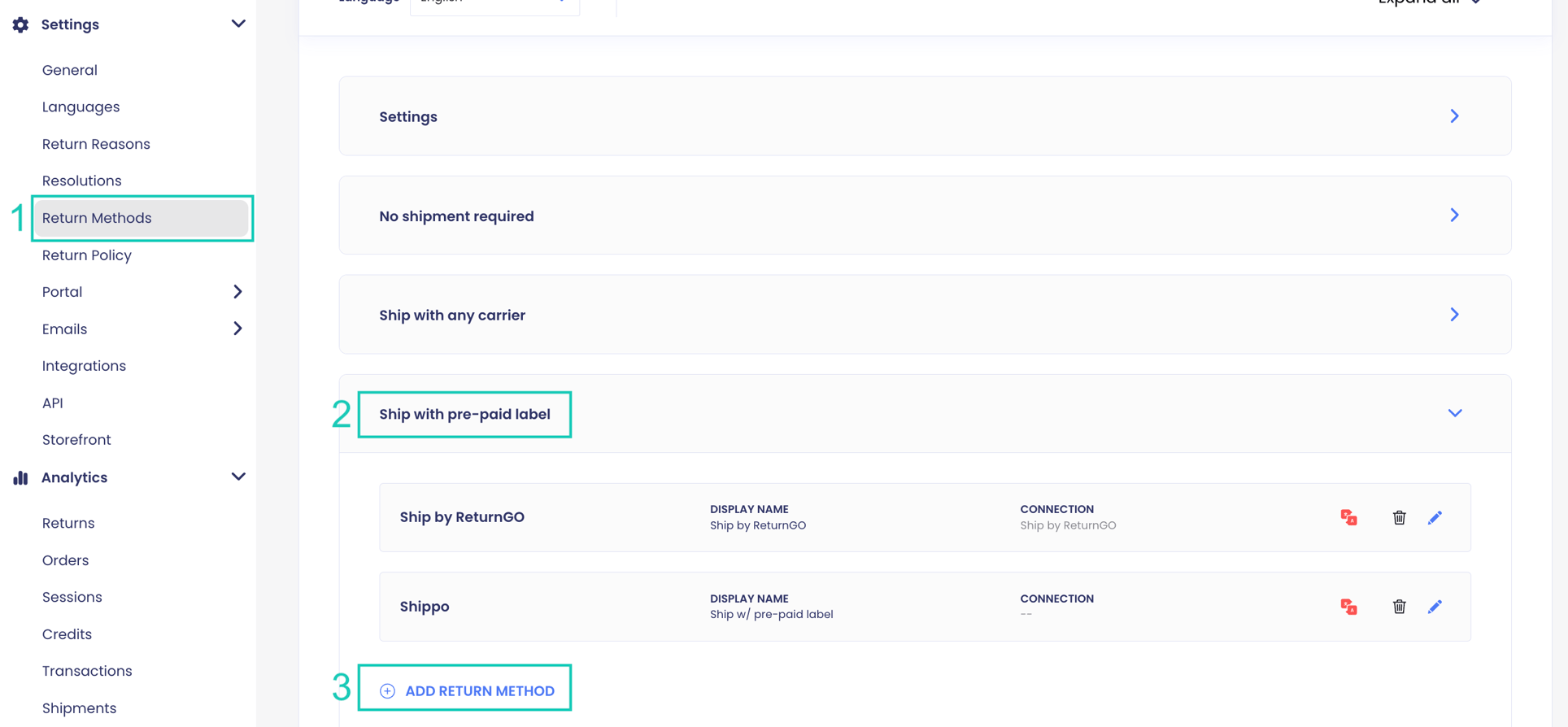Open API settings page

point(52,403)
